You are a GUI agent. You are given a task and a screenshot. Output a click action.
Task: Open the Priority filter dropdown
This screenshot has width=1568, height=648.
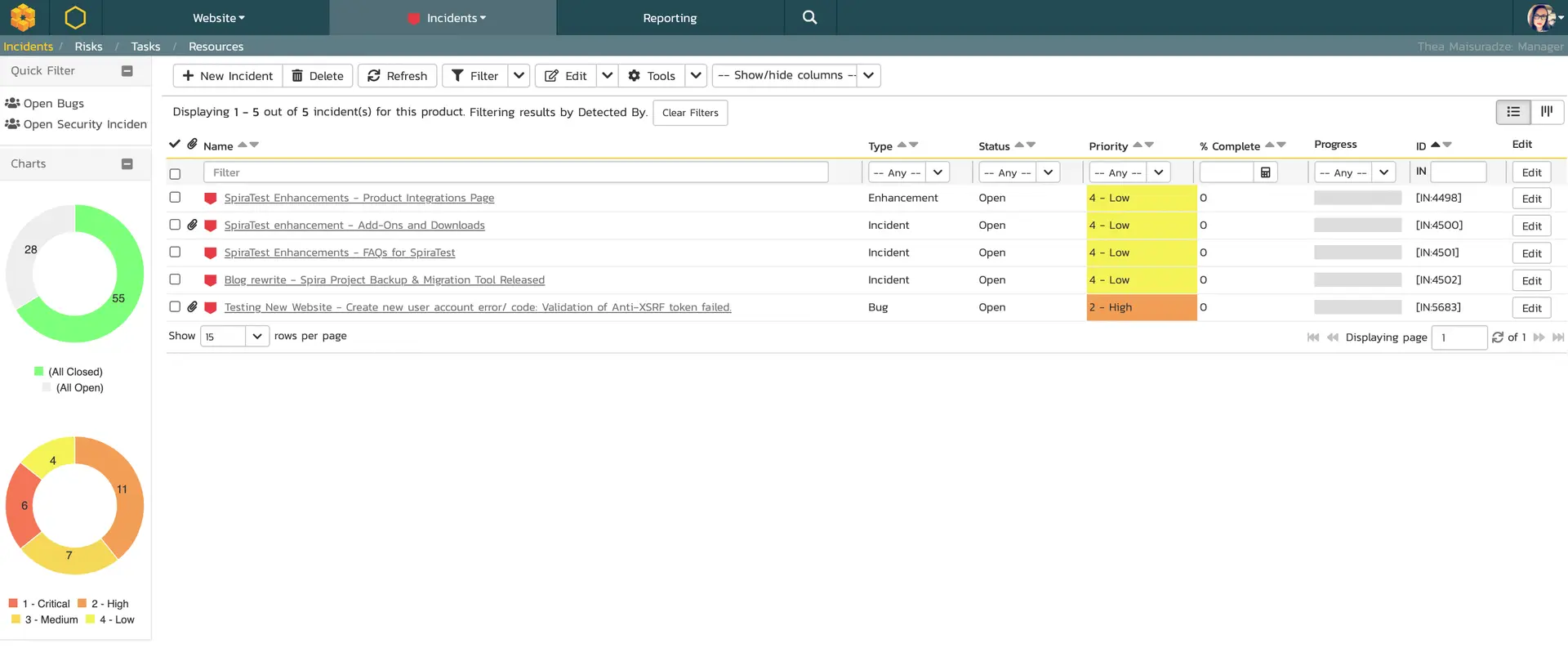tap(1158, 172)
